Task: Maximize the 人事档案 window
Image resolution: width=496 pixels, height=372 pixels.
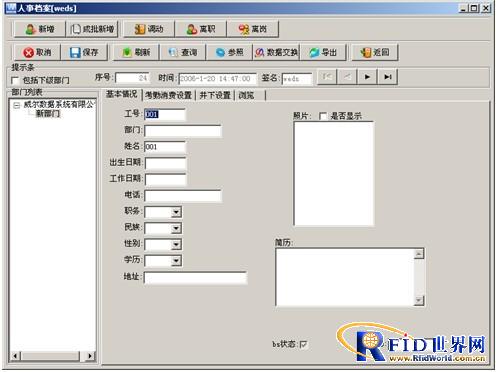Action: click(474, 8)
